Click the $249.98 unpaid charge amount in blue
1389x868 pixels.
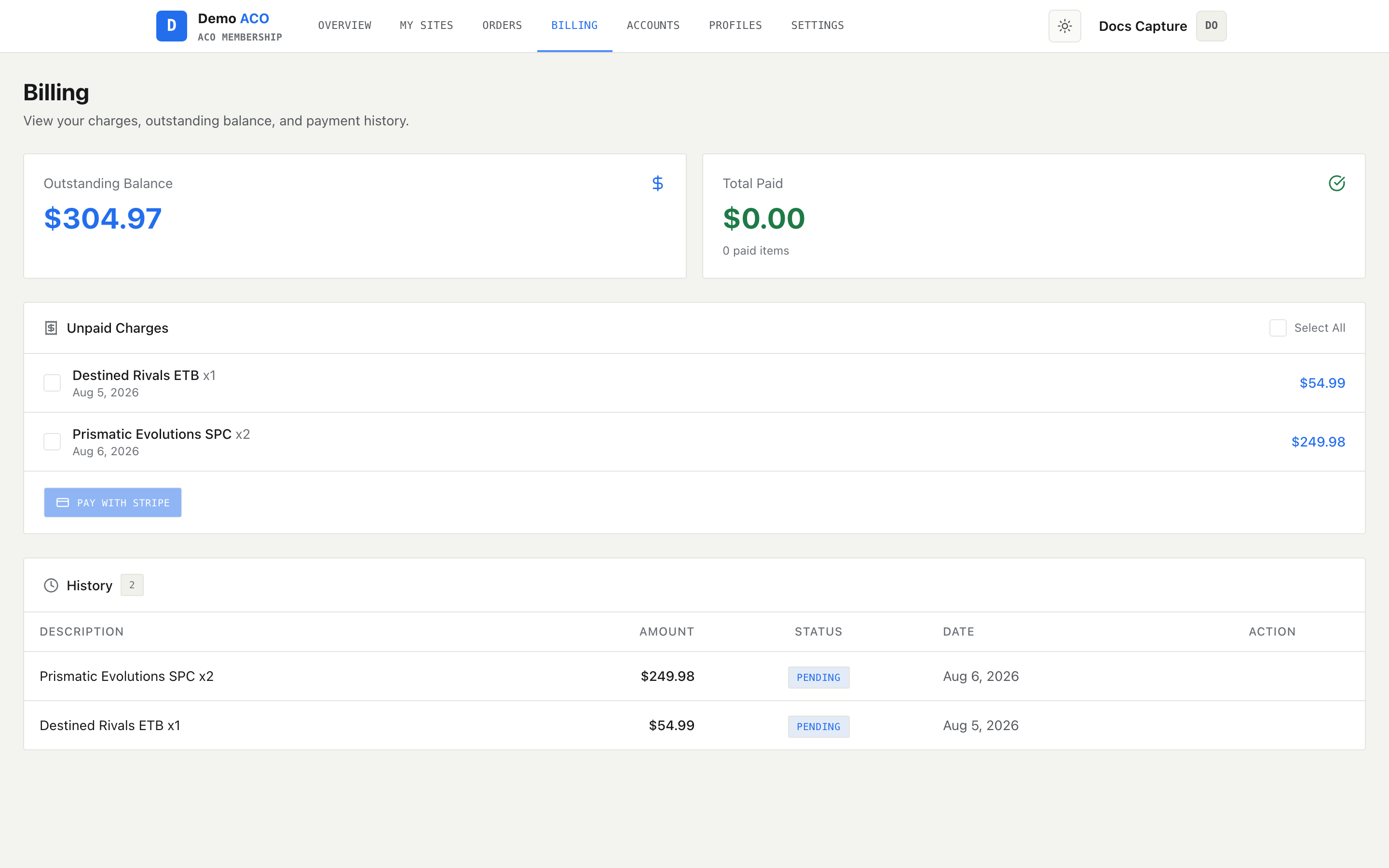(1318, 441)
